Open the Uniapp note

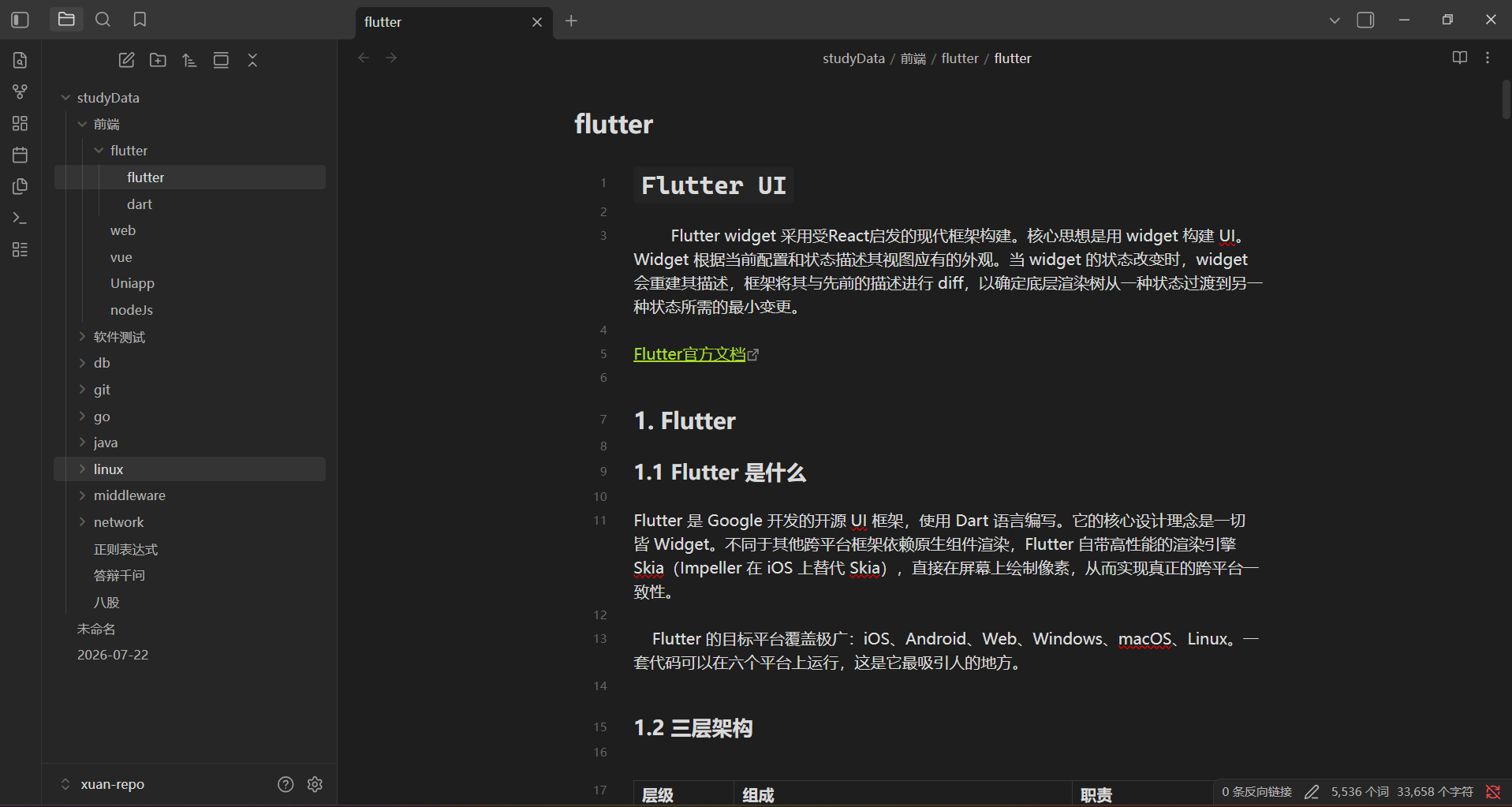pos(190,283)
